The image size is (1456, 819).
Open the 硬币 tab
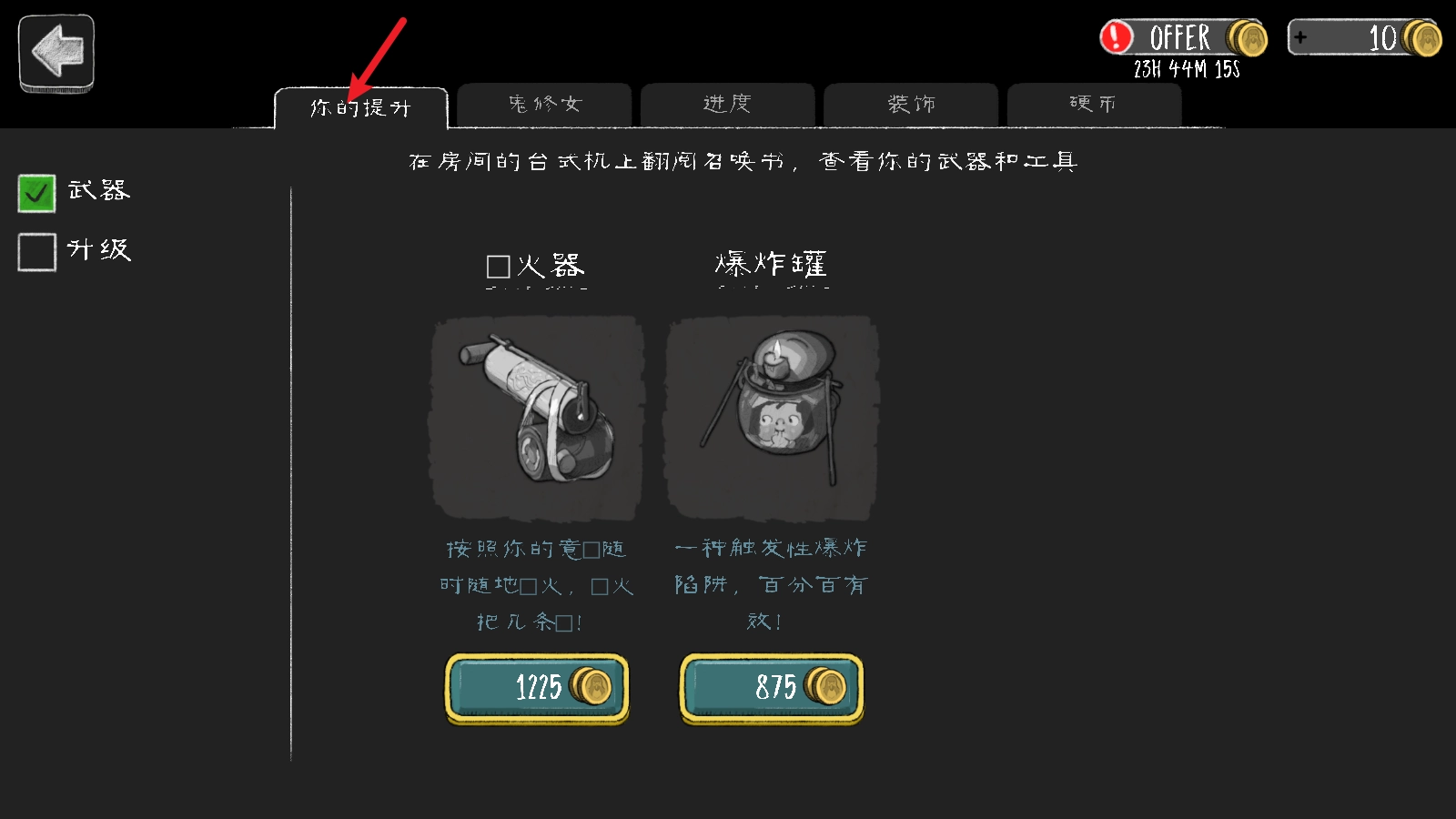click(1094, 105)
